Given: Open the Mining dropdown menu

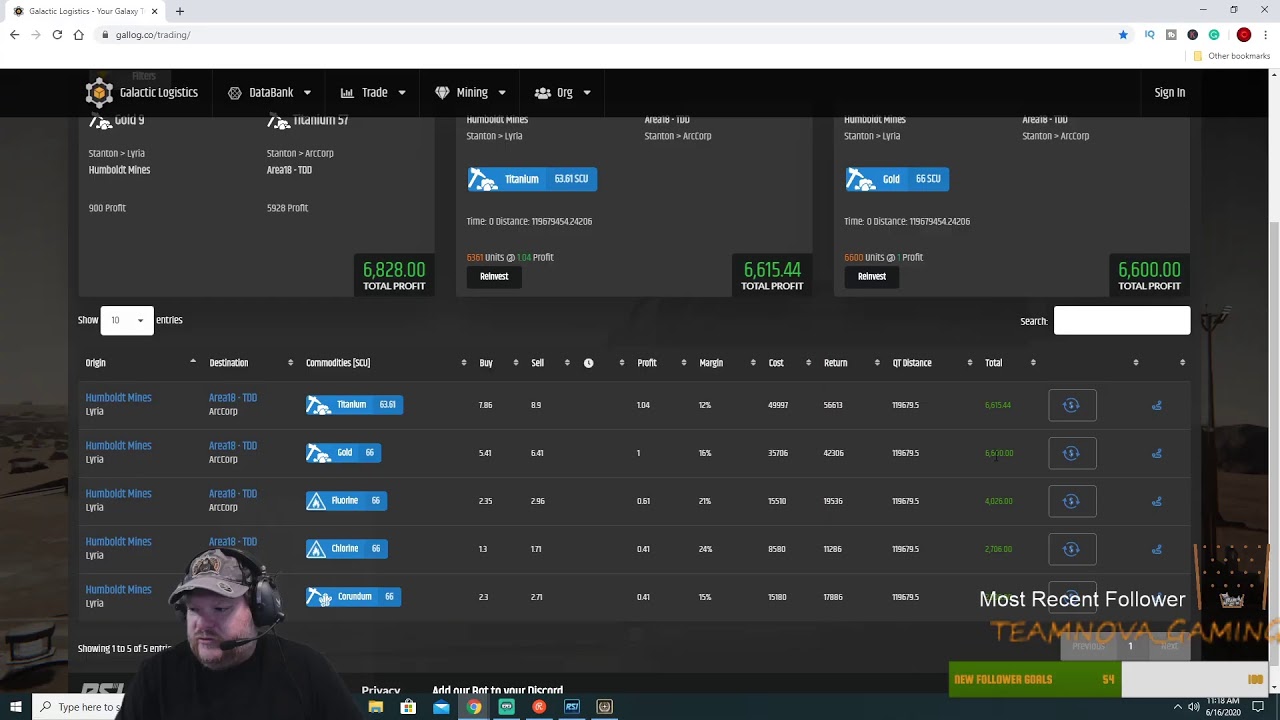Looking at the screenshot, I should point(470,93).
